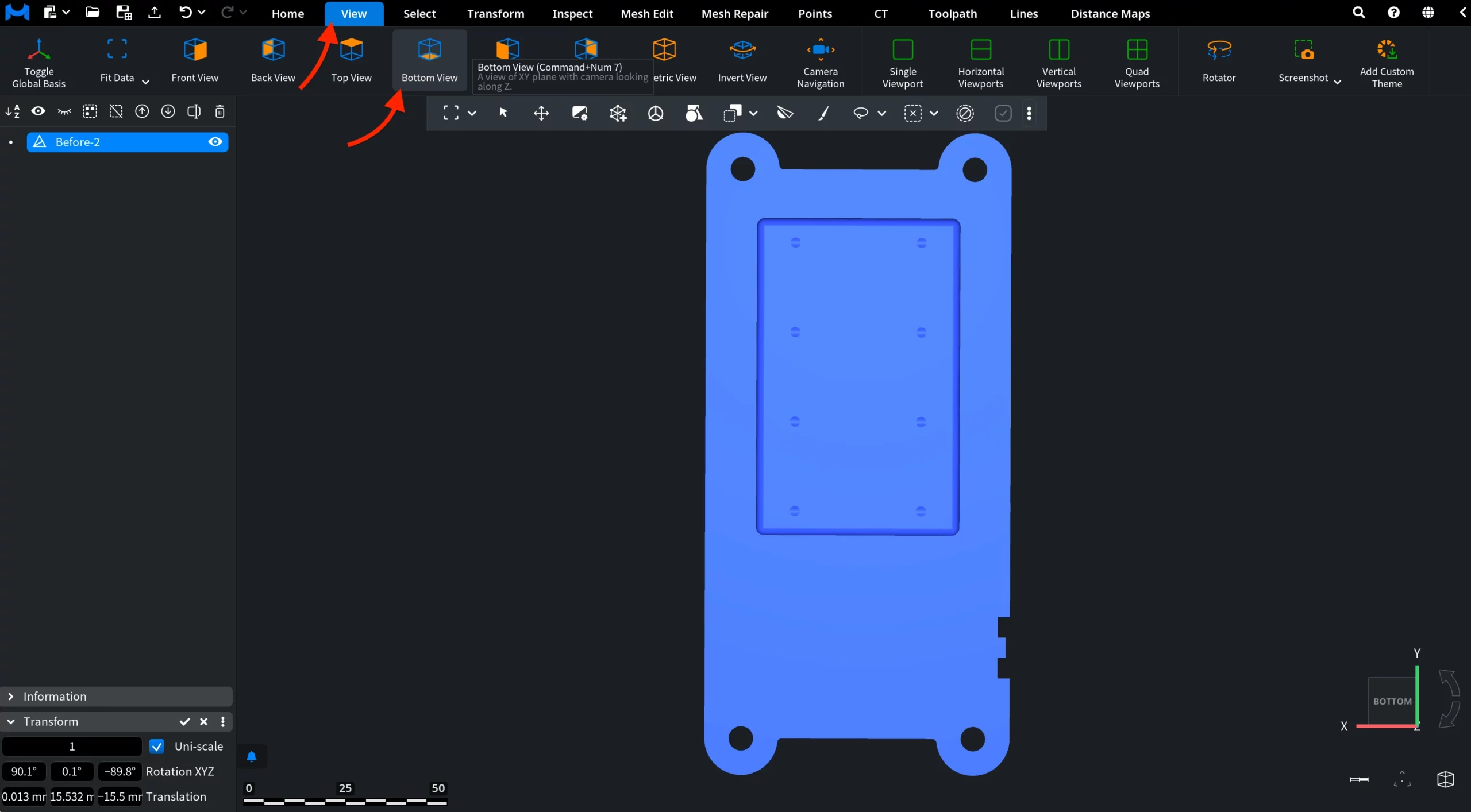The image size is (1471, 812).
Task: Open dropdown next to the dashed X-box icon
Action: [934, 113]
